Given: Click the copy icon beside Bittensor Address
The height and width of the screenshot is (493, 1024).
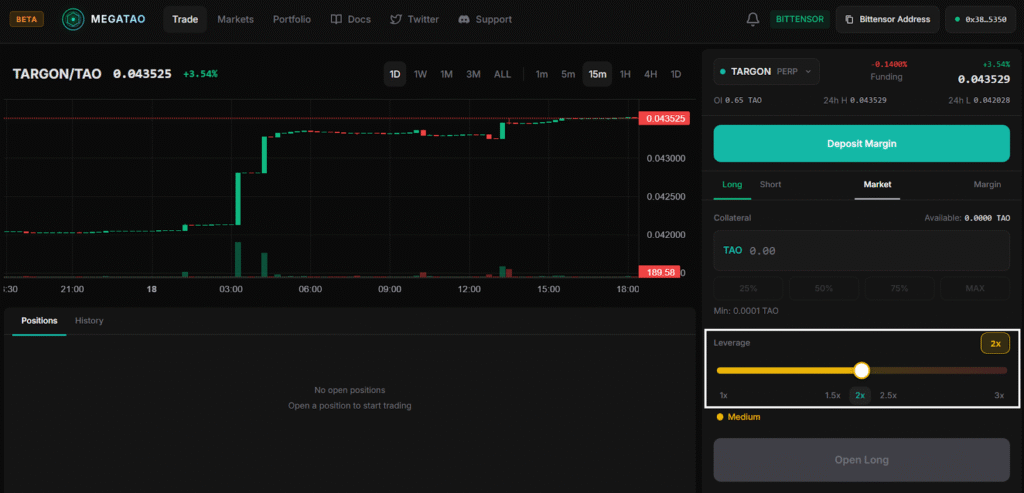Looking at the screenshot, I should pos(849,19).
